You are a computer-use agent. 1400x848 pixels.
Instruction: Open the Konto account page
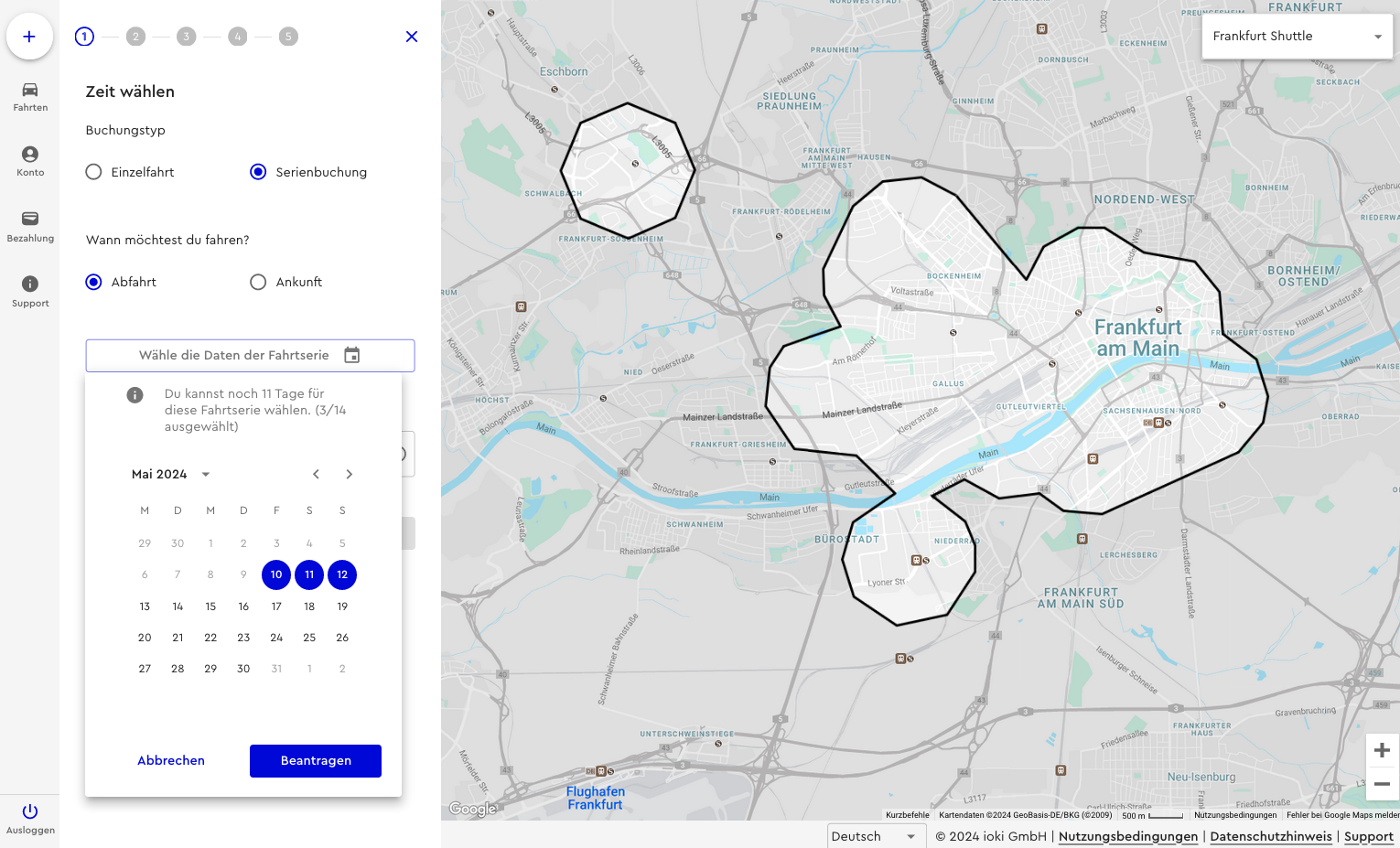tap(30, 161)
